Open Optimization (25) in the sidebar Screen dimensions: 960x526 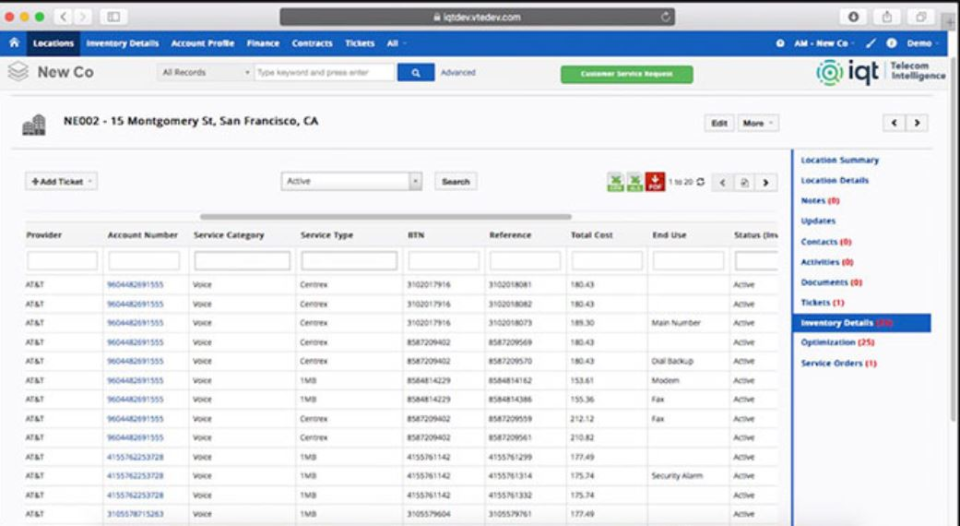coord(838,342)
